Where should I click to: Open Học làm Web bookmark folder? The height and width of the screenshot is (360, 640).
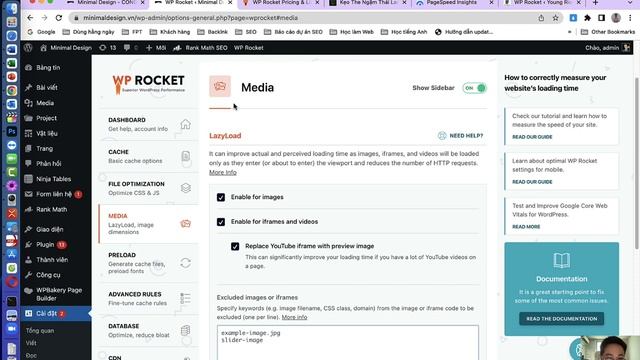coord(352,32)
